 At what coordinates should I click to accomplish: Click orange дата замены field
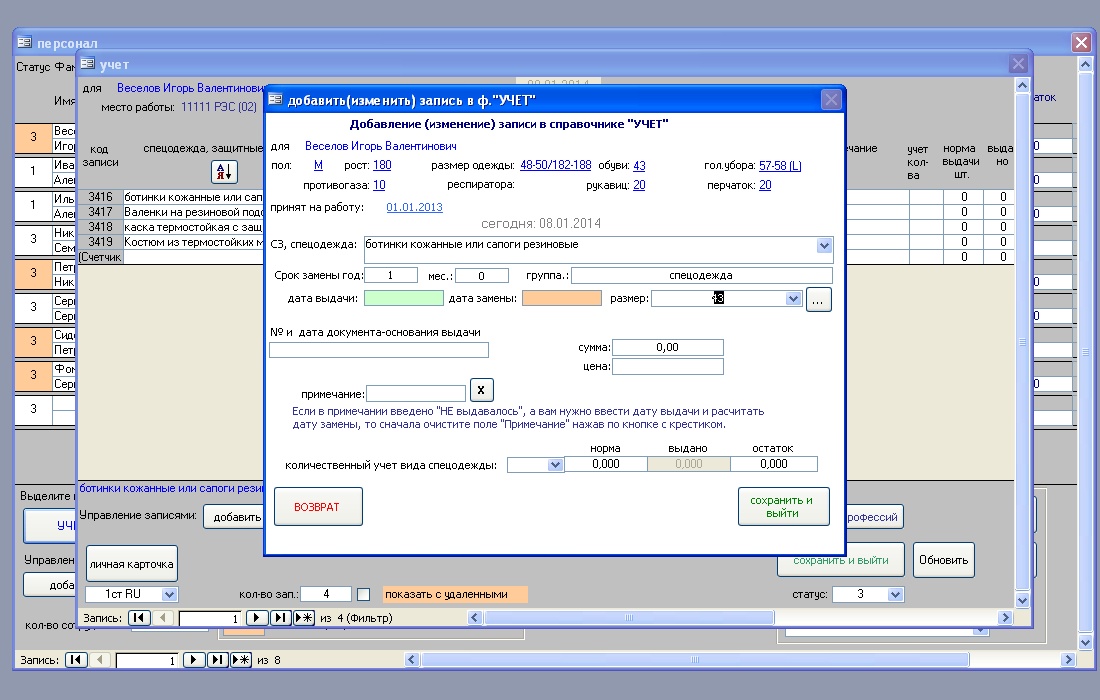pos(562,299)
